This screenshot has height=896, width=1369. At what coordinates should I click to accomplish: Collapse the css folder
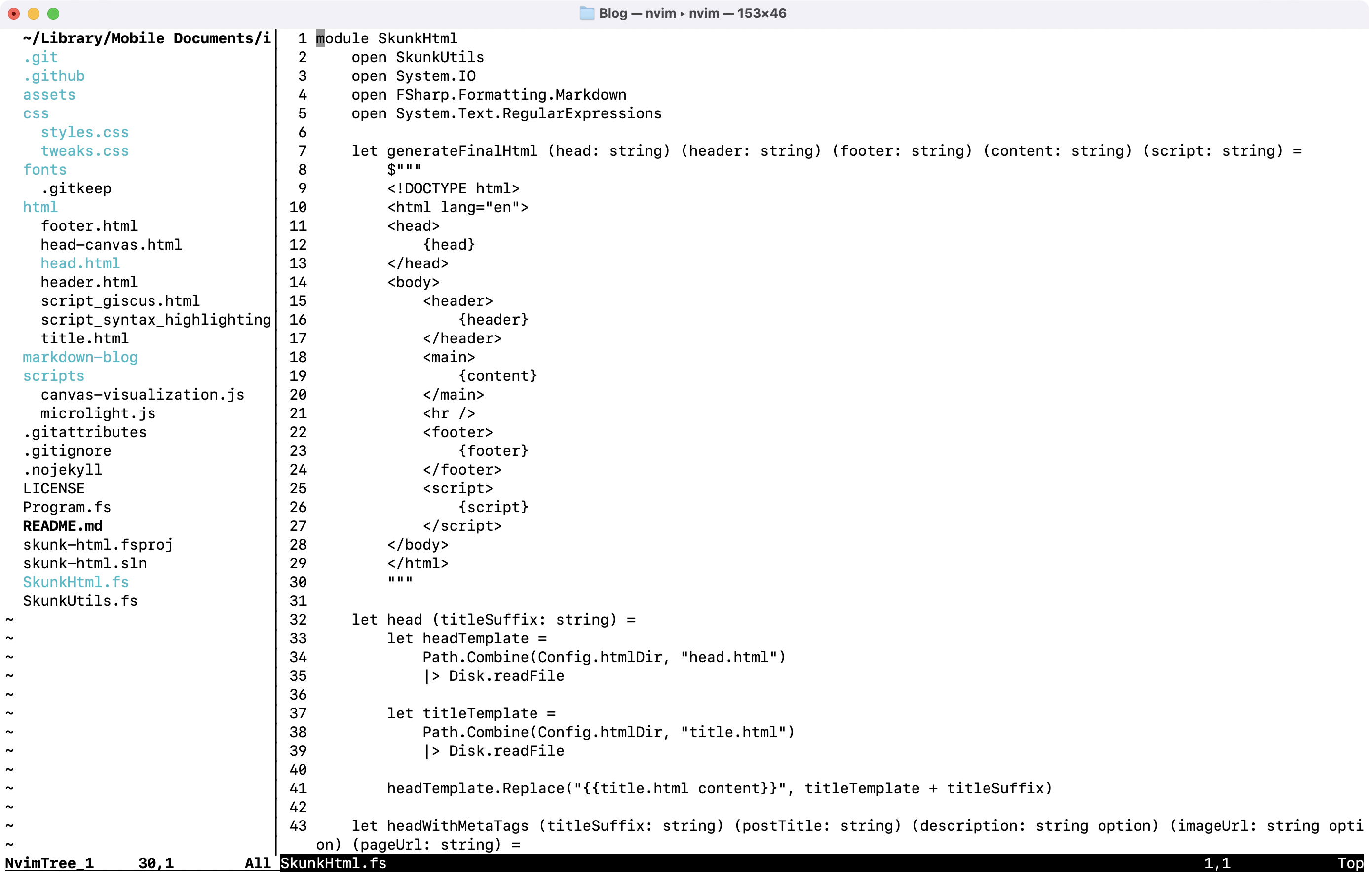[36, 113]
